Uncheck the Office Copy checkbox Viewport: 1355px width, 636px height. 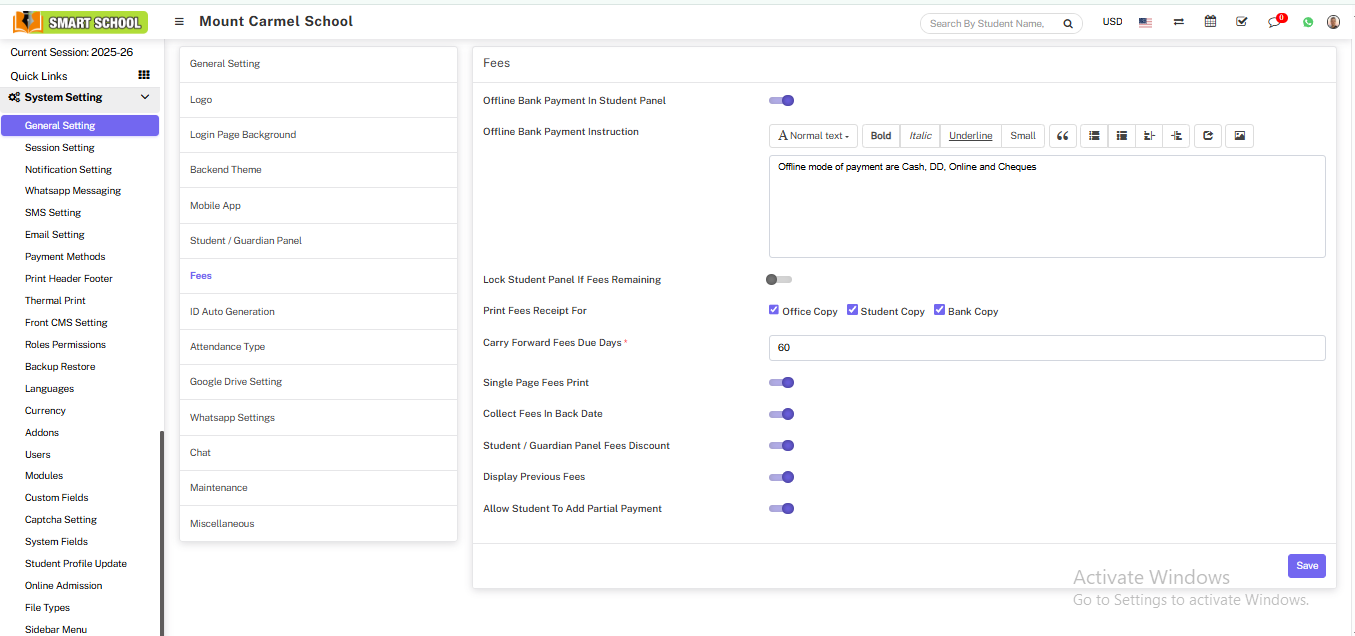[x=774, y=310]
